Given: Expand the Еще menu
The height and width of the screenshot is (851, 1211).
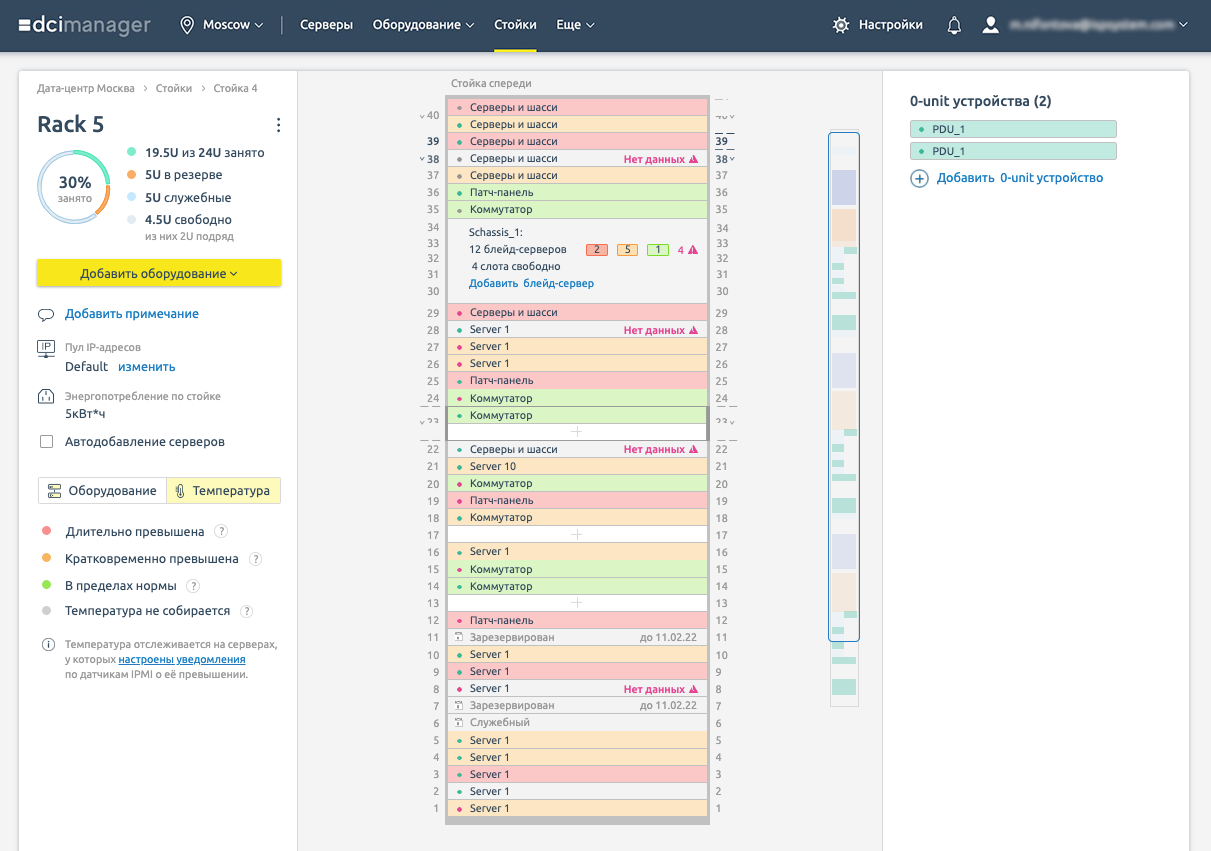Looking at the screenshot, I should (575, 25).
